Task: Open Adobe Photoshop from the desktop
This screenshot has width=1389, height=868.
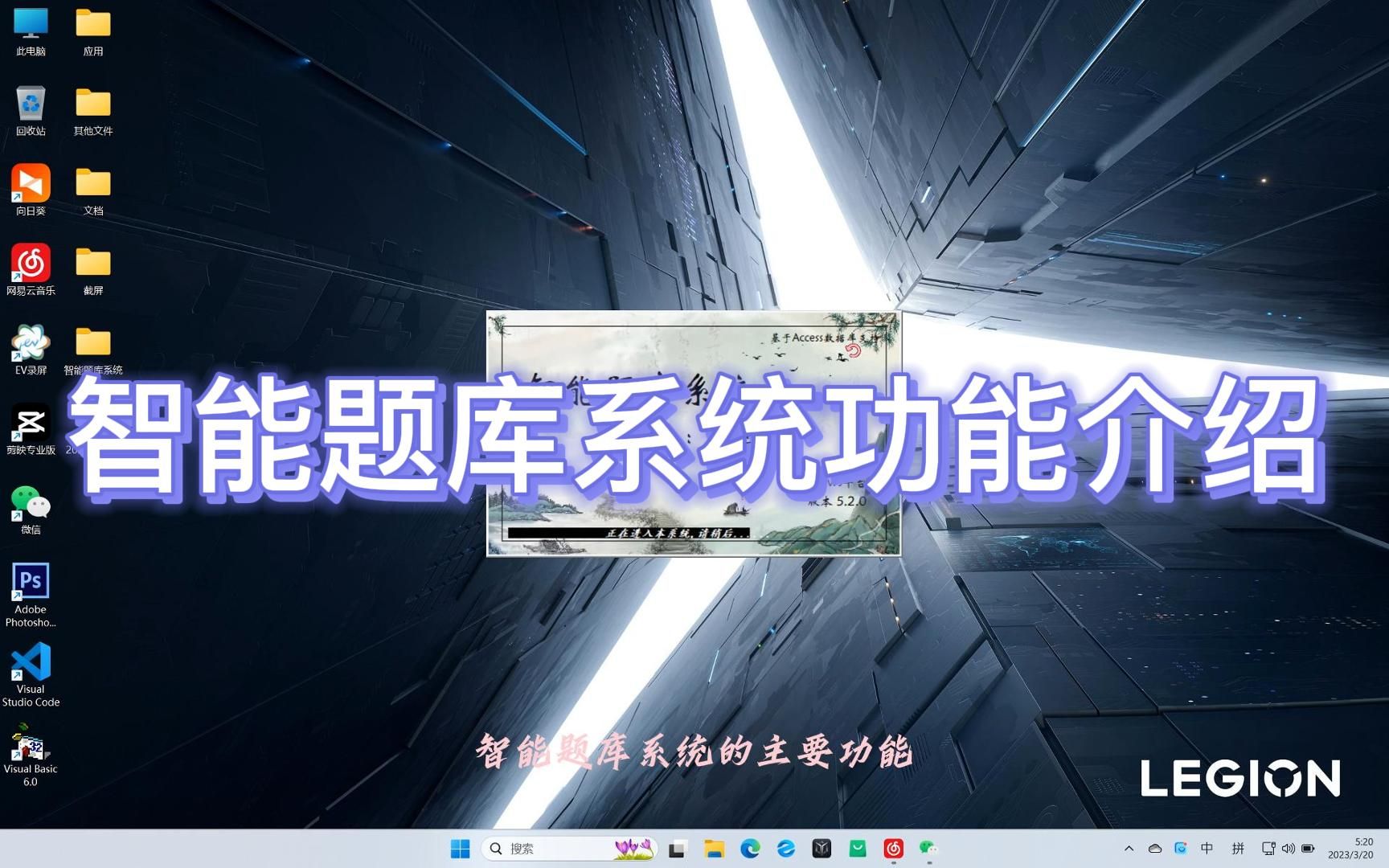Action: [x=31, y=580]
